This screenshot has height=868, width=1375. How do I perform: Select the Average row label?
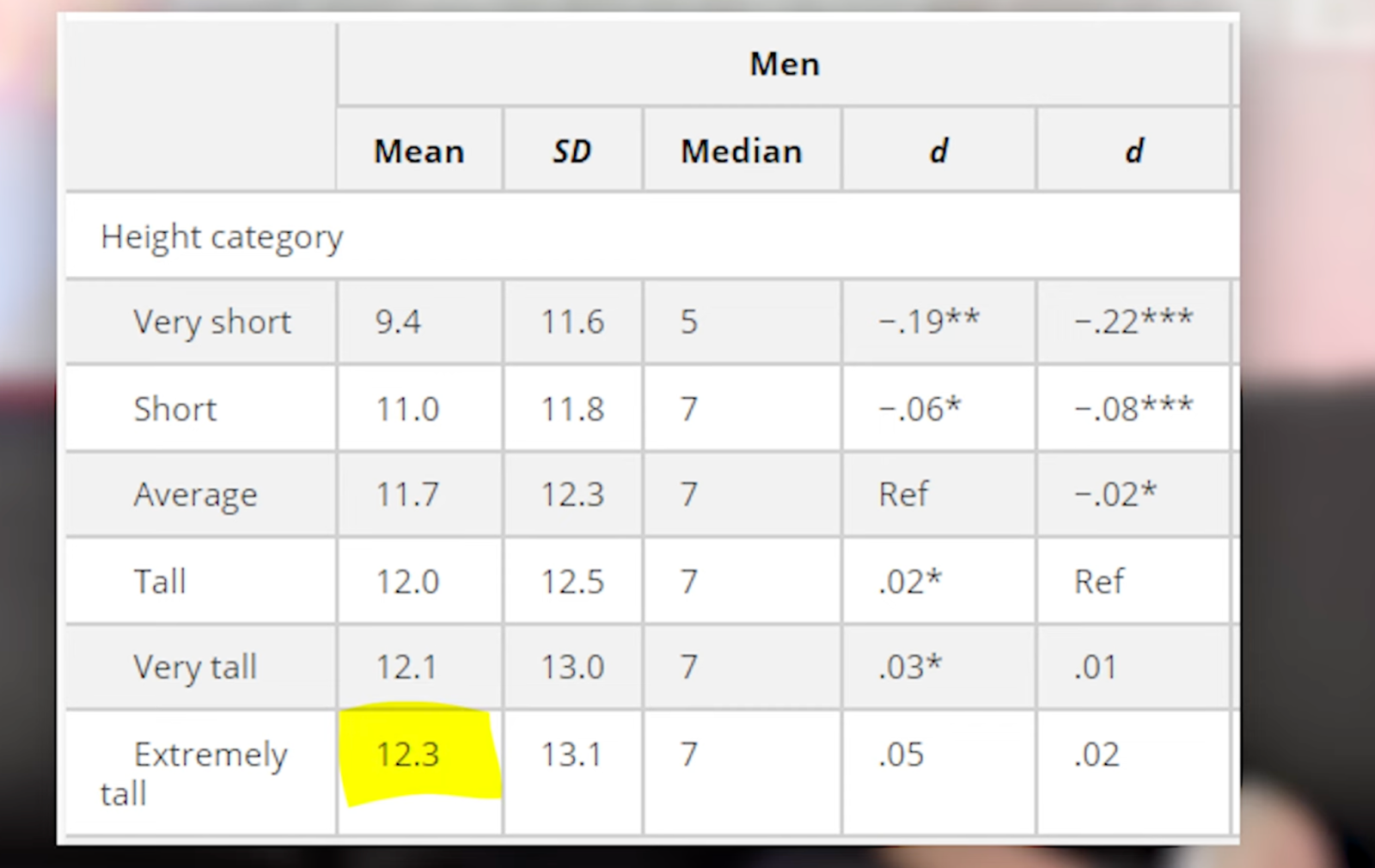[x=195, y=495]
